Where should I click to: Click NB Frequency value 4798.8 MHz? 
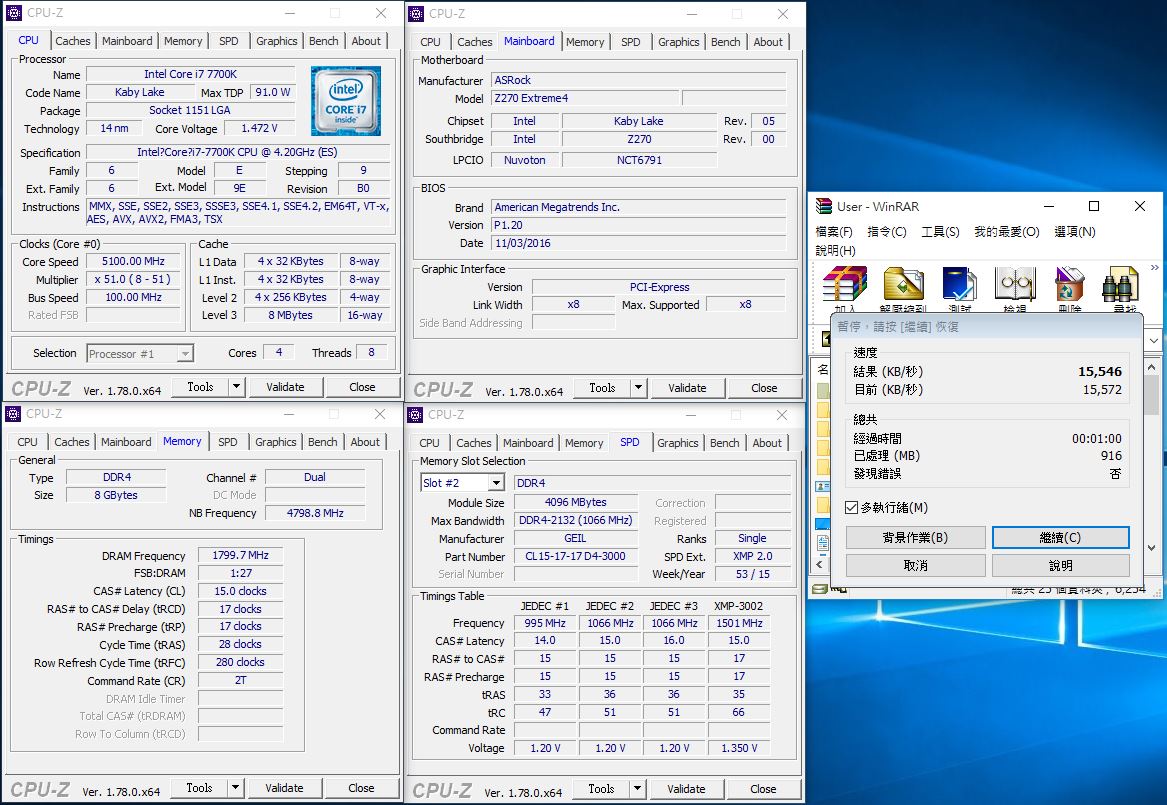click(x=315, y=513)
